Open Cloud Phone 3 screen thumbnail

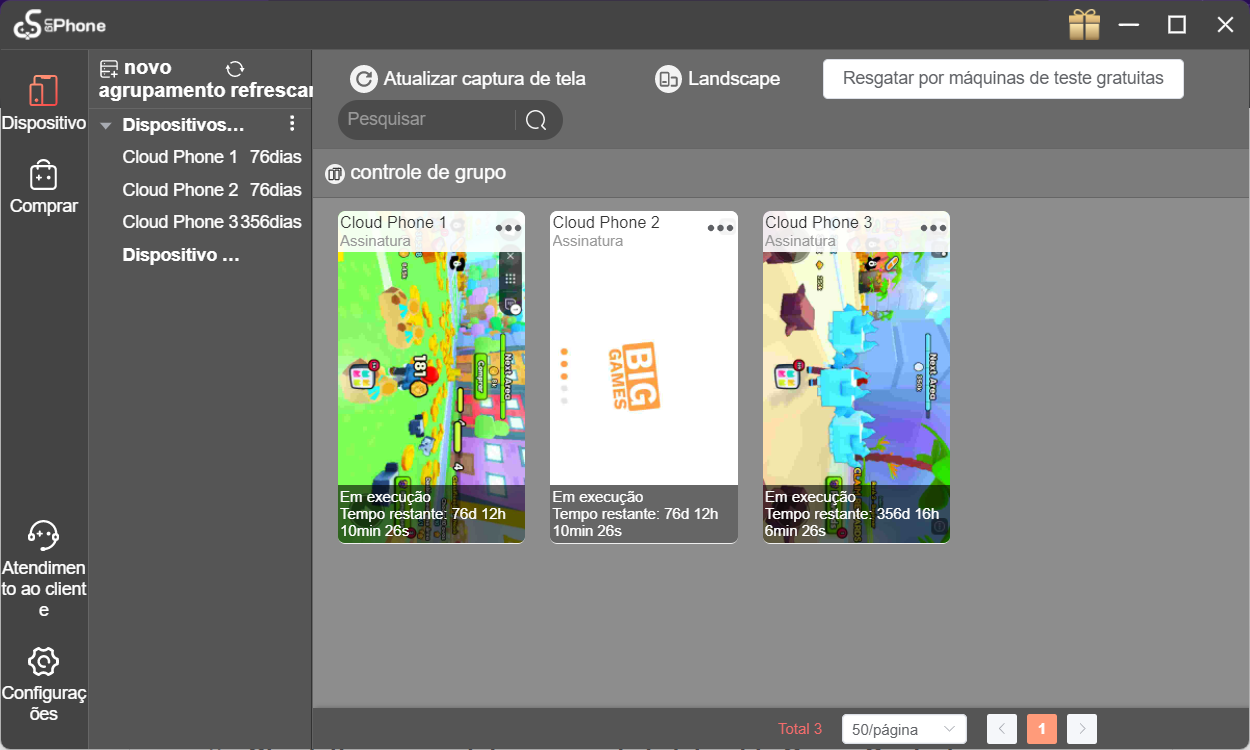click(856, 377)
